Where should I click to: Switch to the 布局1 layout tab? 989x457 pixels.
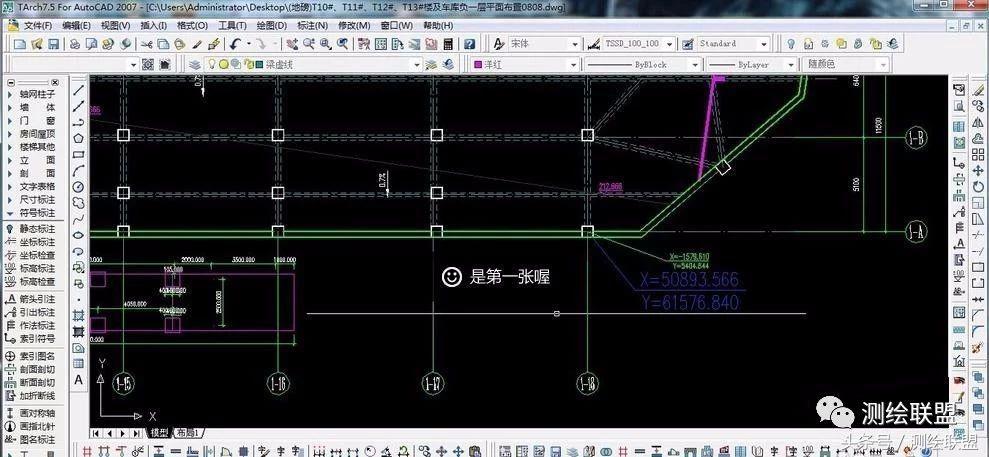pyautogui.click(x=188, y=433)
